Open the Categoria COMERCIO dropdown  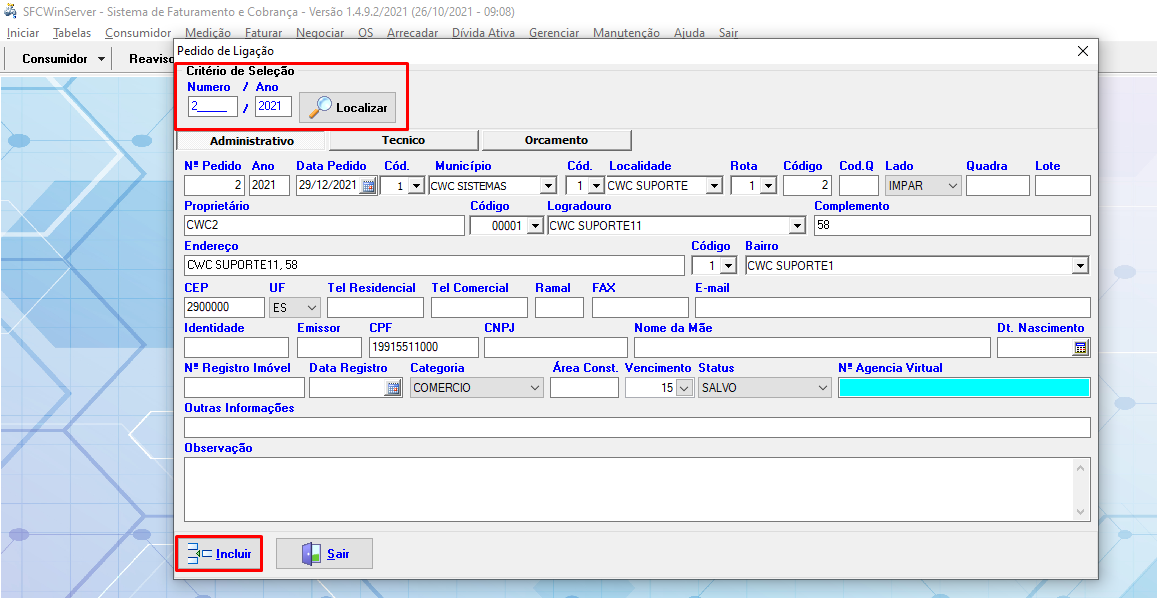(534, 388)
